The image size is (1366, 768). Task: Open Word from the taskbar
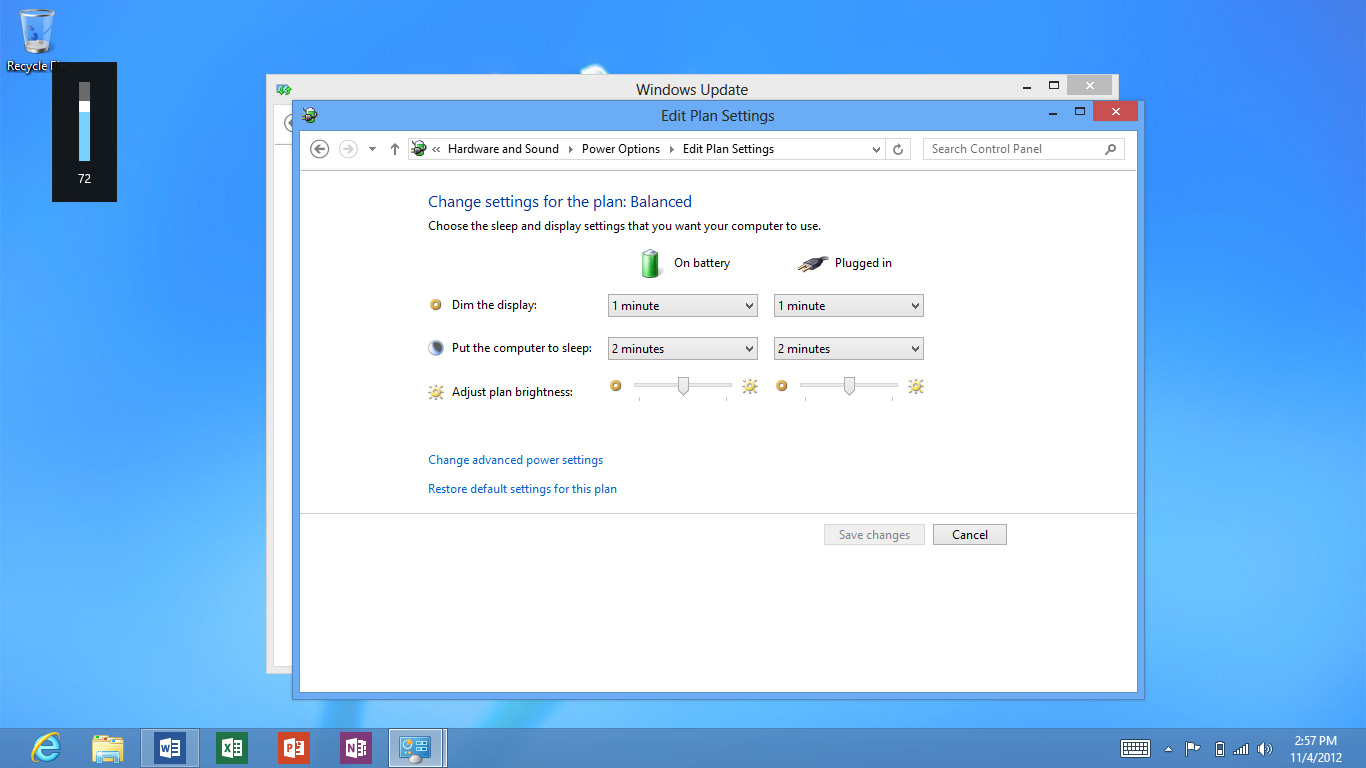[170, 748]
